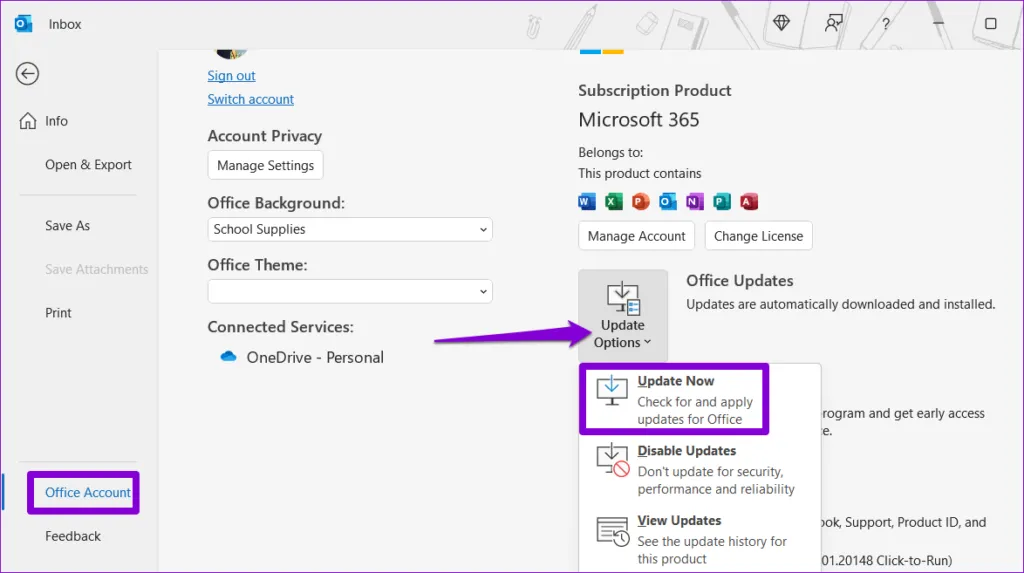Click the Switch account link
Image resolution: width=1024 pixels, height=573 pixels.
[250, 99]
